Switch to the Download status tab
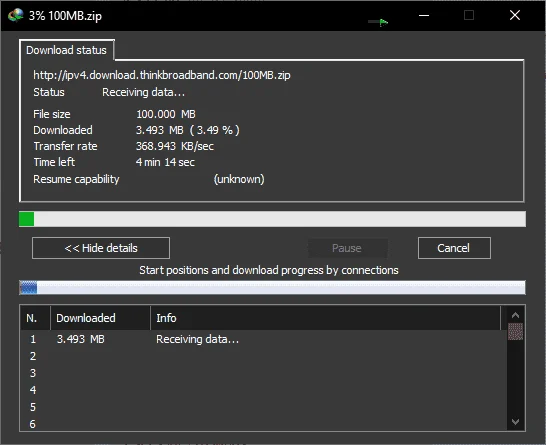The image size is (546, 445). (67, 50)
